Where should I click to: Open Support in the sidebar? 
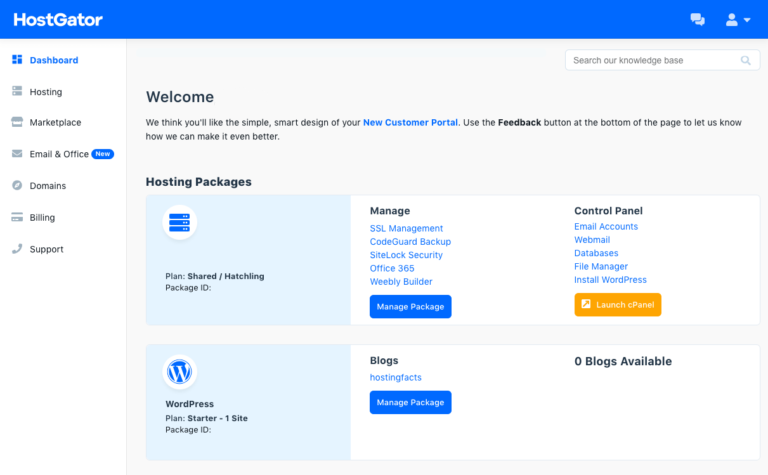[x=47, y=249]
